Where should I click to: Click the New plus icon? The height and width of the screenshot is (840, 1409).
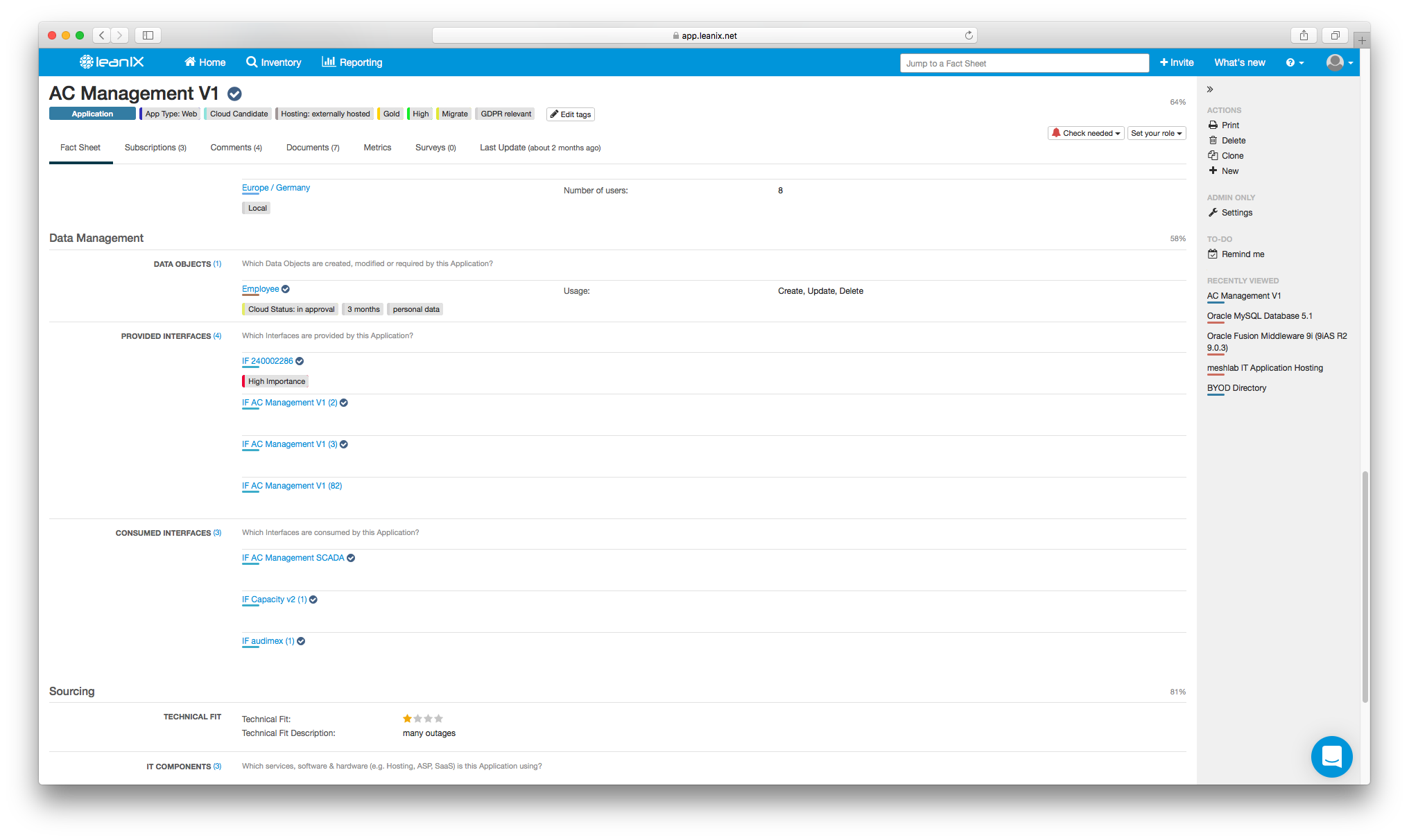(x=1213, y=170)
